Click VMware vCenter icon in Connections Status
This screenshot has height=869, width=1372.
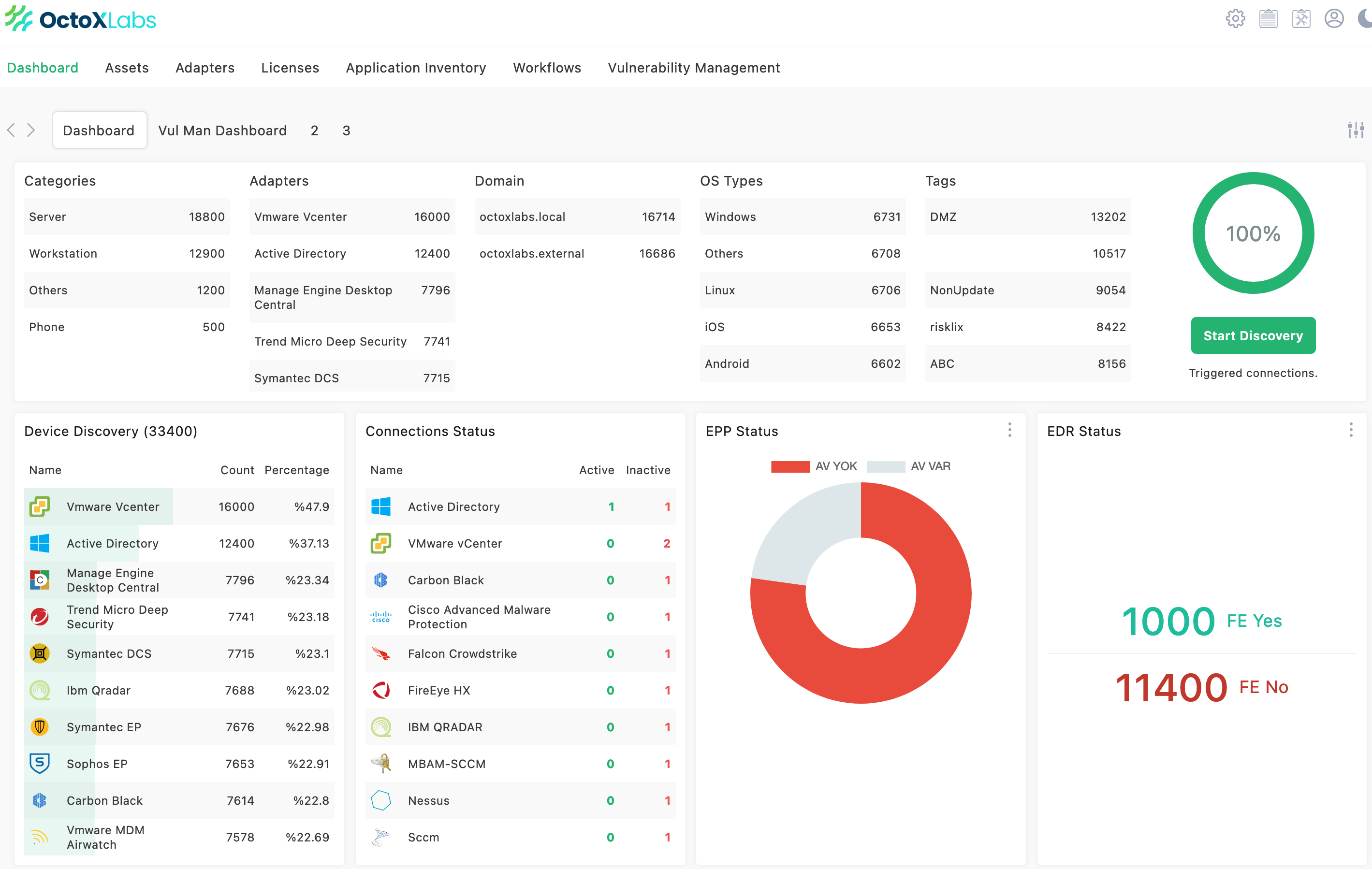click(380, 543)
